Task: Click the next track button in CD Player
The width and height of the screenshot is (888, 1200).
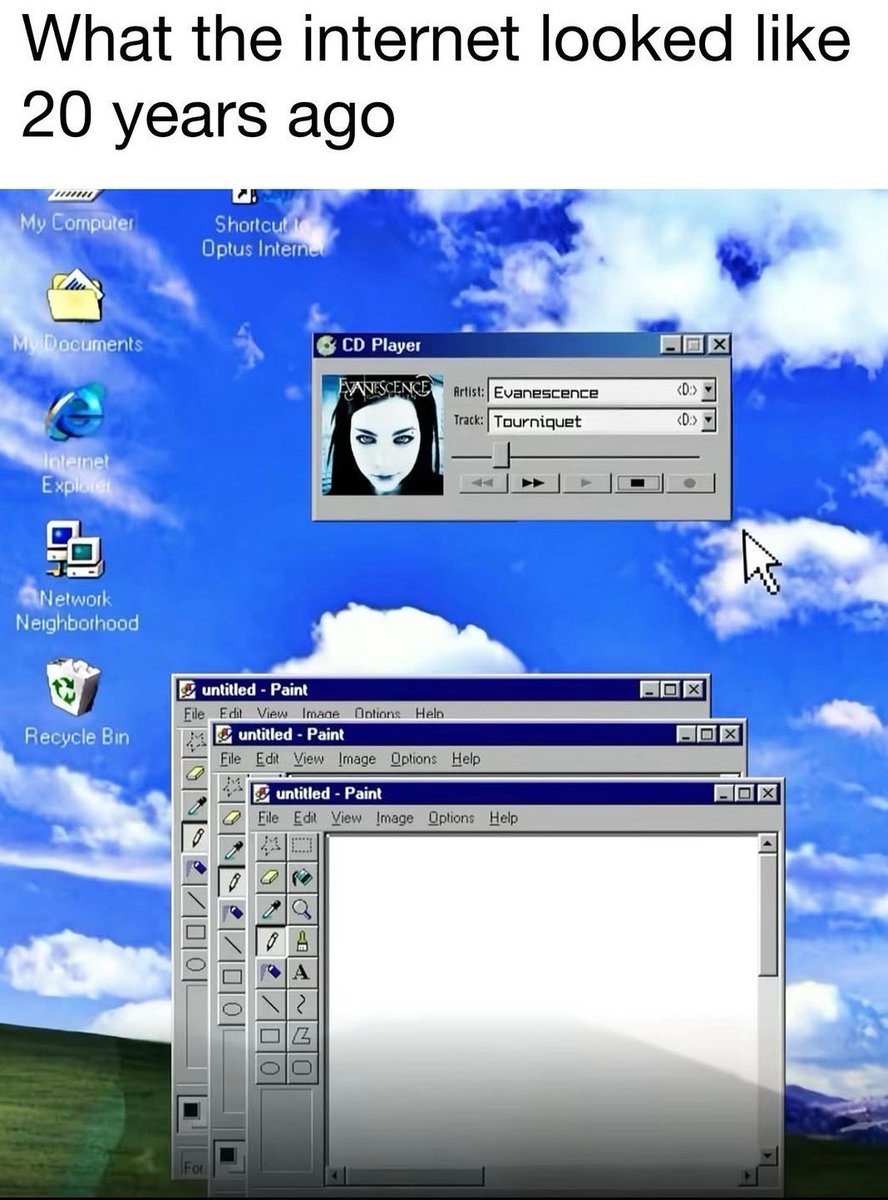Action: click(536, 484)
